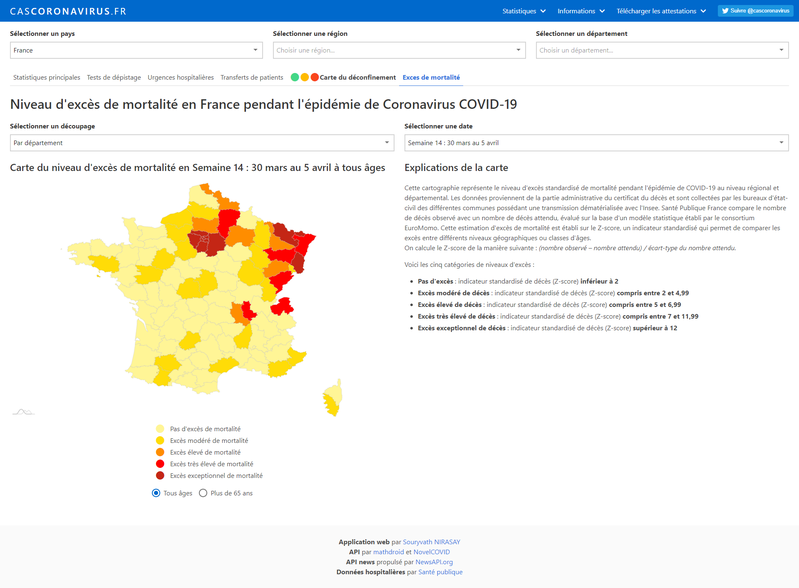Open the Statistiques menu in header
Screen dimensions: 799x588
[x=524, y=11]
